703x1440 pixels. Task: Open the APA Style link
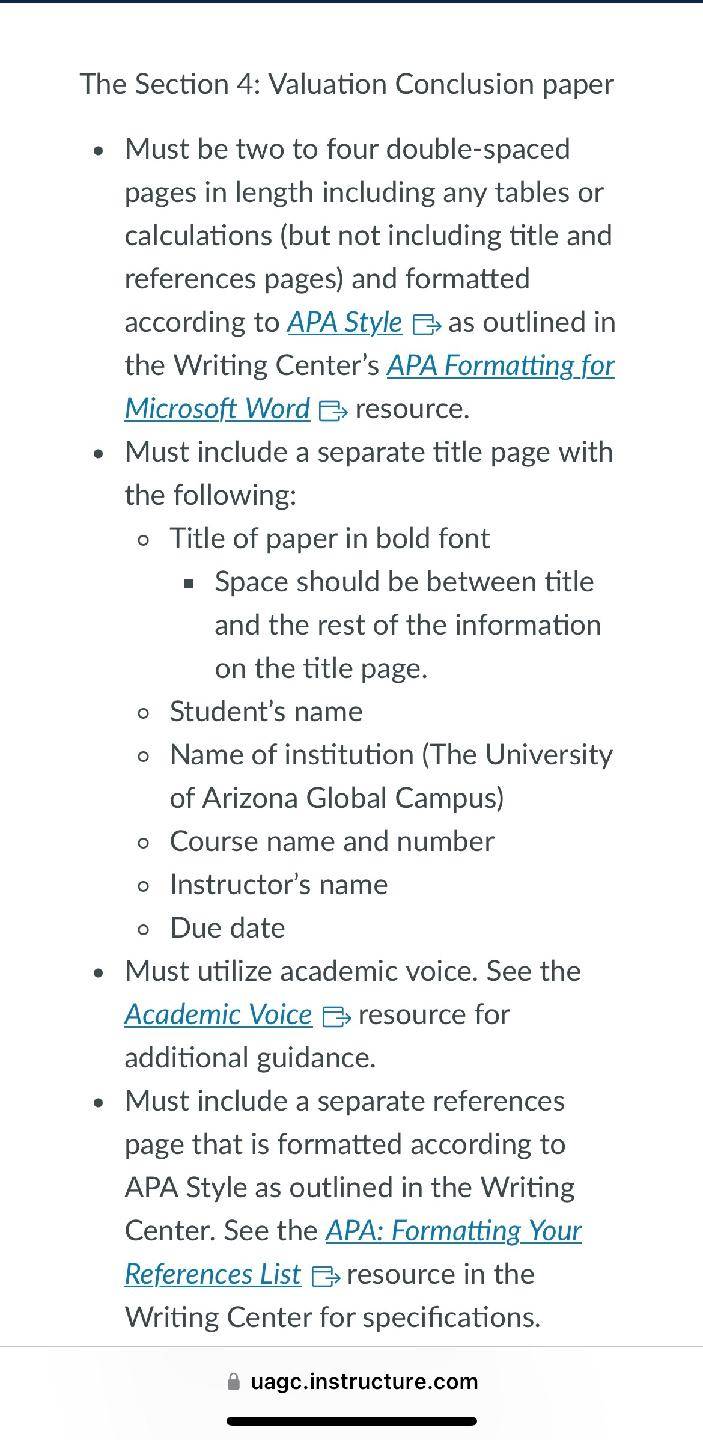click(345, 323)
